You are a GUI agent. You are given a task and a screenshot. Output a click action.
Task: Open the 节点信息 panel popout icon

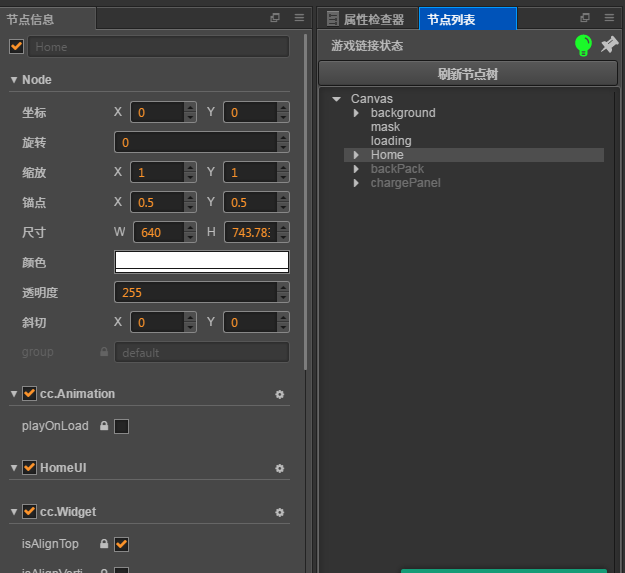[275, 18]
